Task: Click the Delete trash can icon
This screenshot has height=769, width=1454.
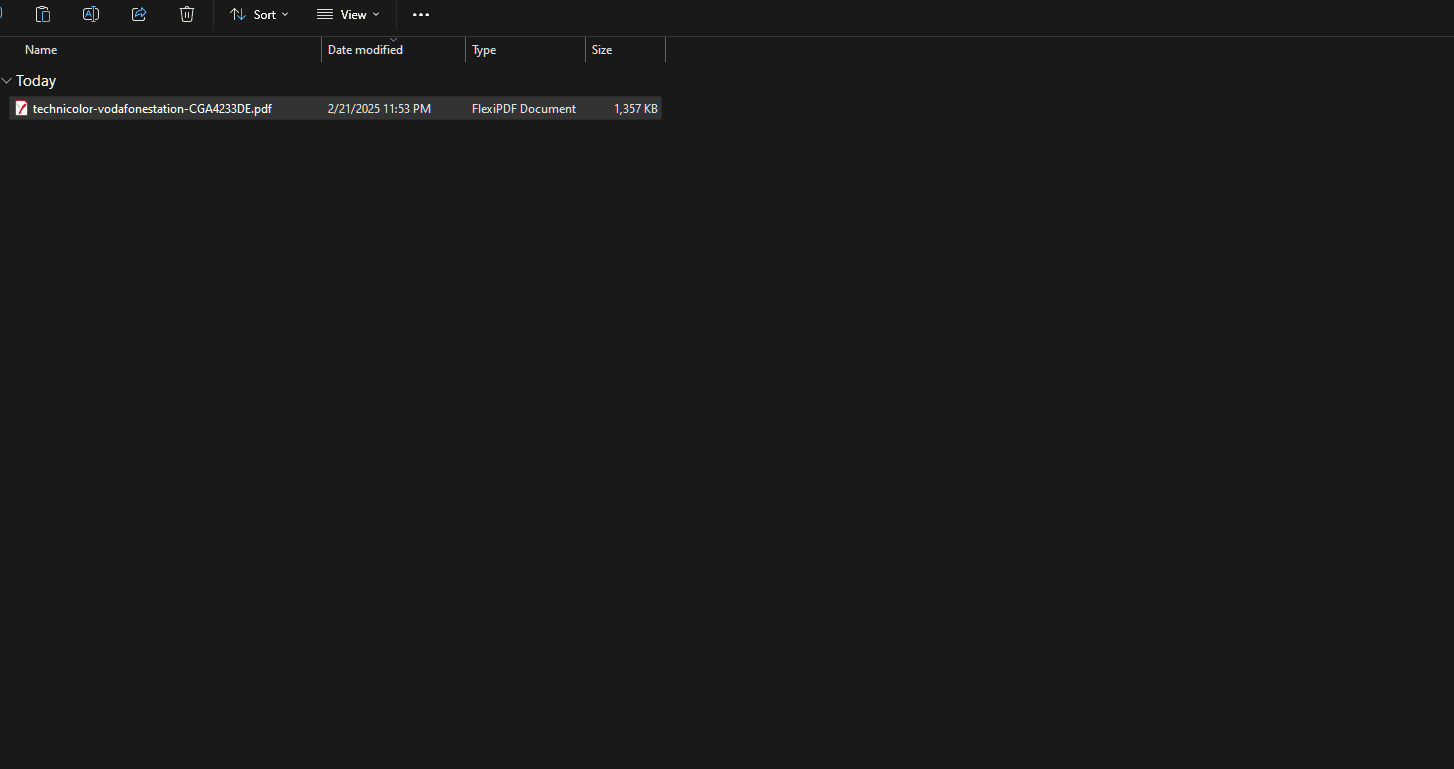Action: click(187, 14)
